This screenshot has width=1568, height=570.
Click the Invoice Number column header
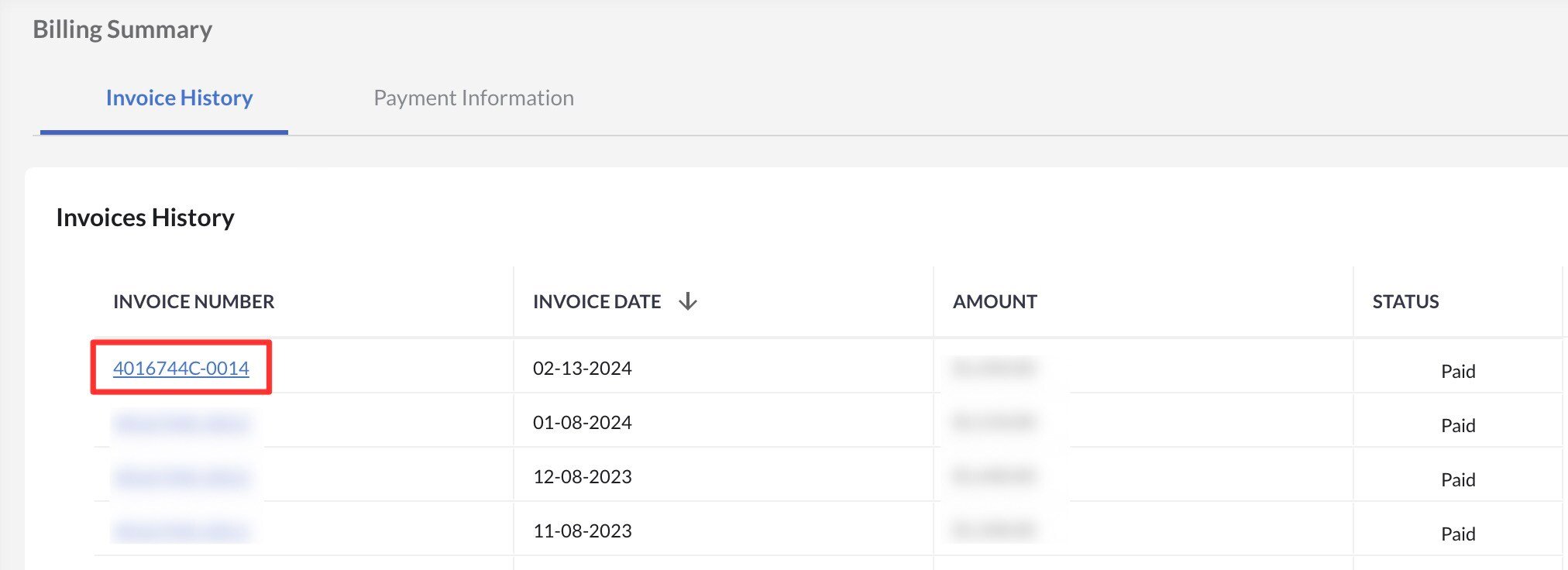194,302
